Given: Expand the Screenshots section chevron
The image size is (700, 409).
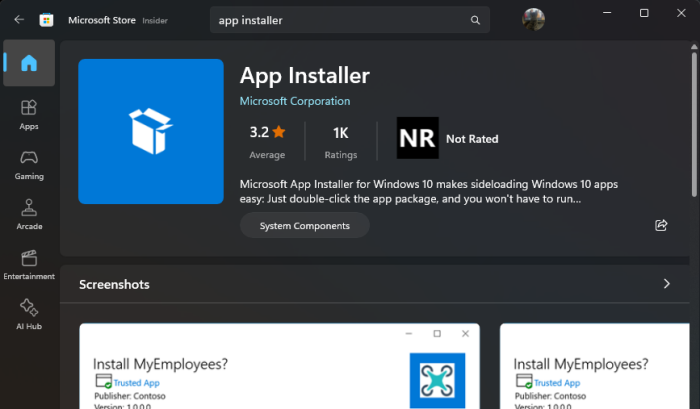Looking at the screenshot, I should pyautogui.click(x=667, y=284).
